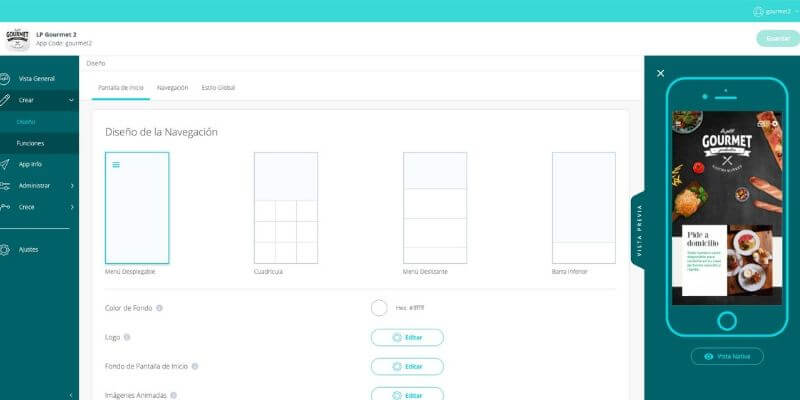
Task: Open Vista General from the sidebar
Action: point(36,78)
